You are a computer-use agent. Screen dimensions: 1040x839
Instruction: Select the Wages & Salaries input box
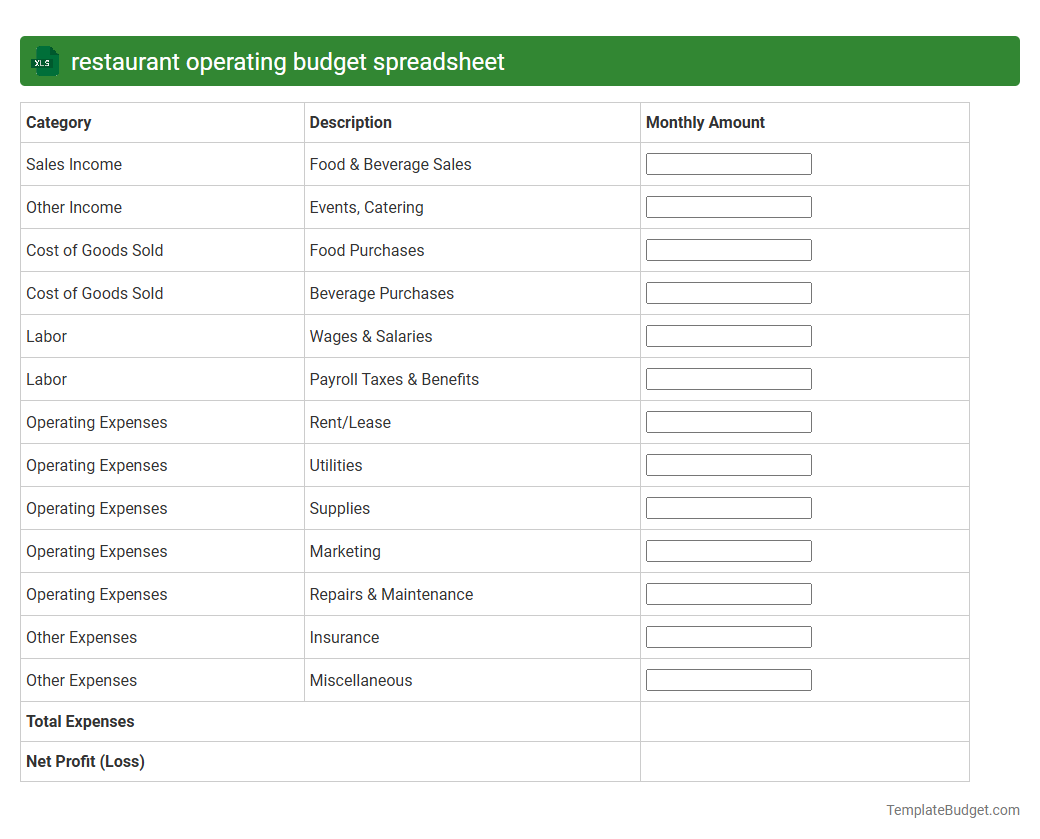pos(729,335)
